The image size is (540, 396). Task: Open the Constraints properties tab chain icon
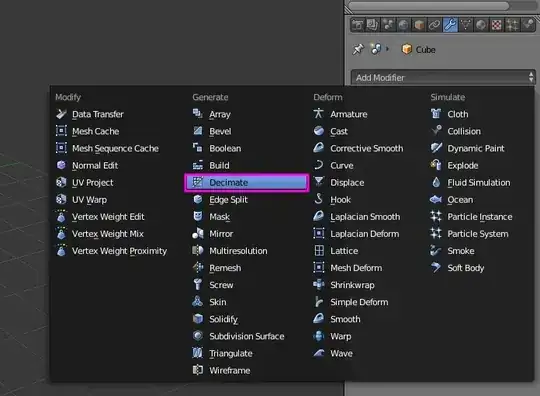[x=435, y=25]
